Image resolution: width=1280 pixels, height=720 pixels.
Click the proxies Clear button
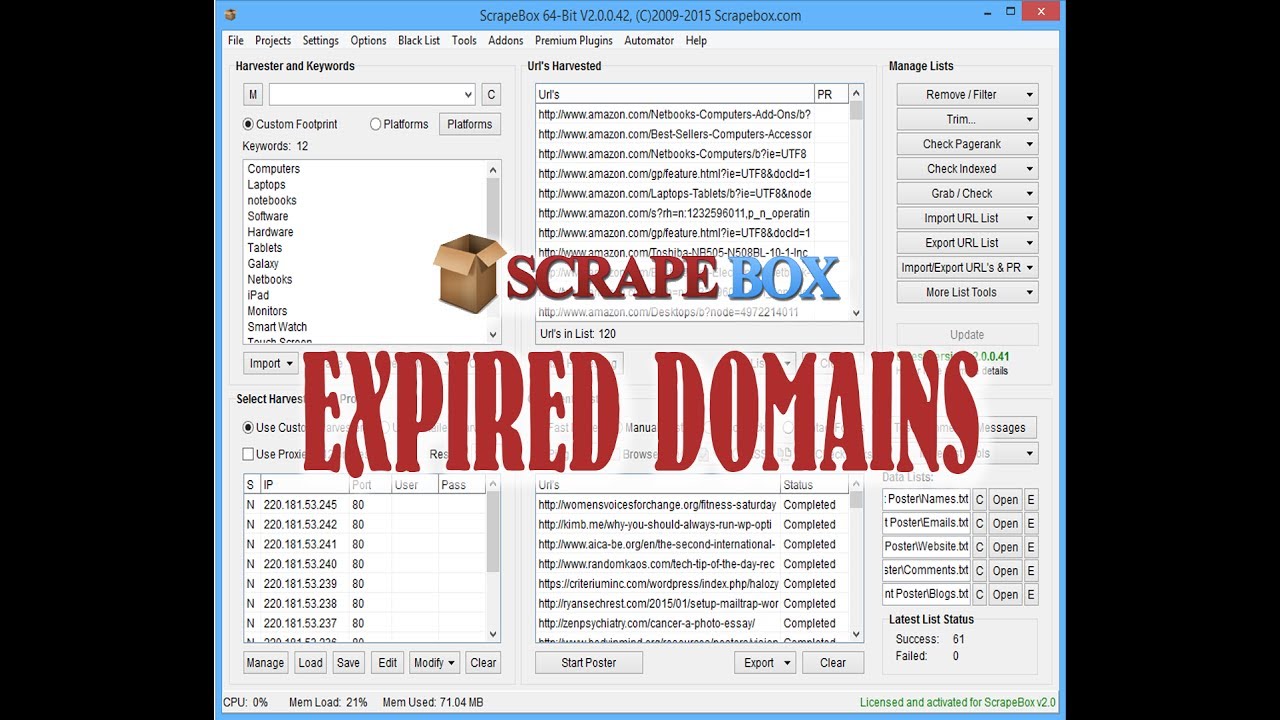click(x=483, y=663)
